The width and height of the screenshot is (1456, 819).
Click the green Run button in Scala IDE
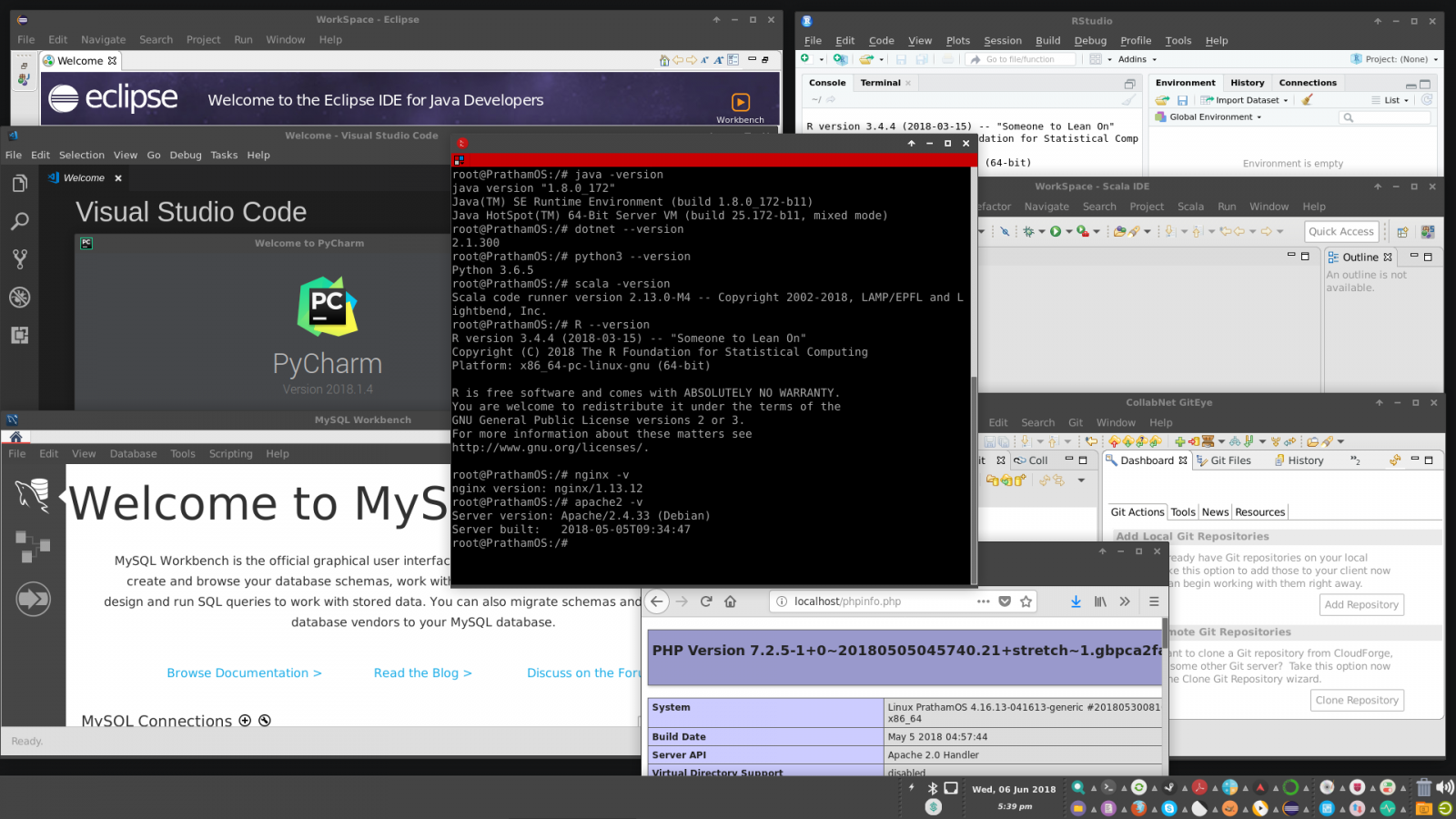(x=1056, y=232)
